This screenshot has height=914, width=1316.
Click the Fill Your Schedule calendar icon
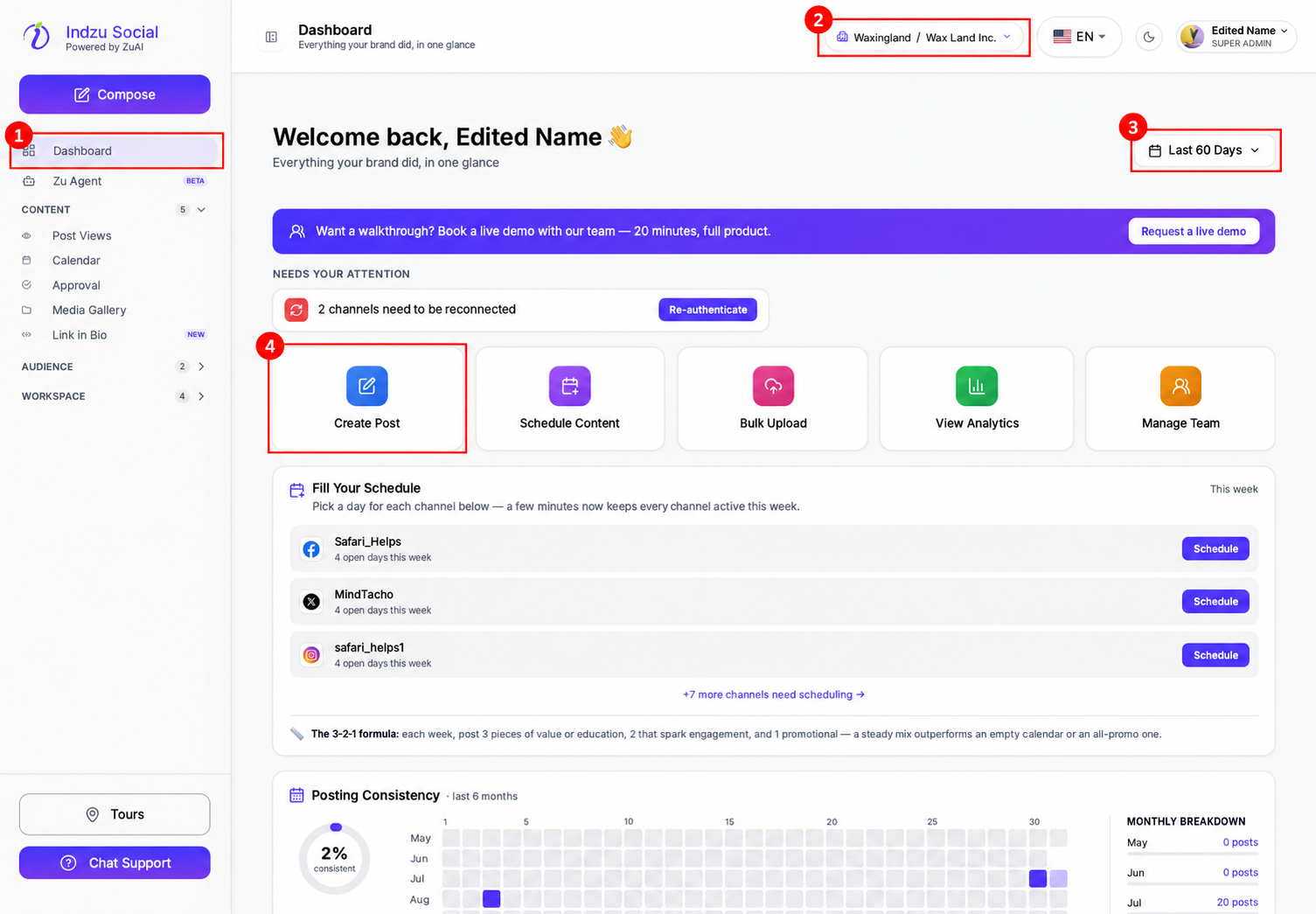[297, 490]
